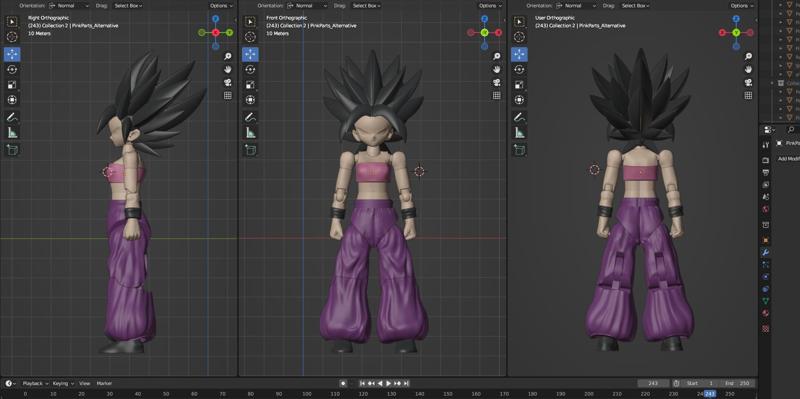Image resolution: width=800 pixels, height=399 pixels.
Task: Open Options dropdown in User Orthographic viewport
Action: [x=742, y=6]
